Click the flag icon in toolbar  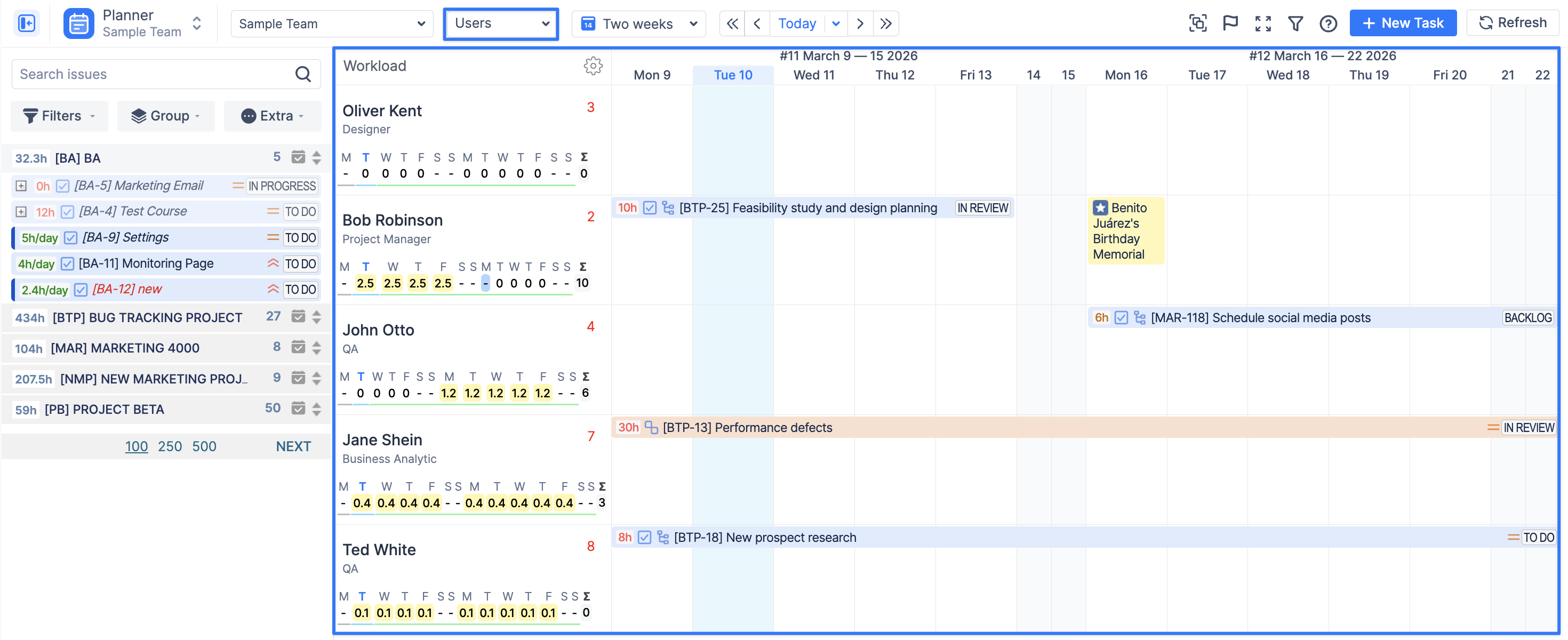1230,23
